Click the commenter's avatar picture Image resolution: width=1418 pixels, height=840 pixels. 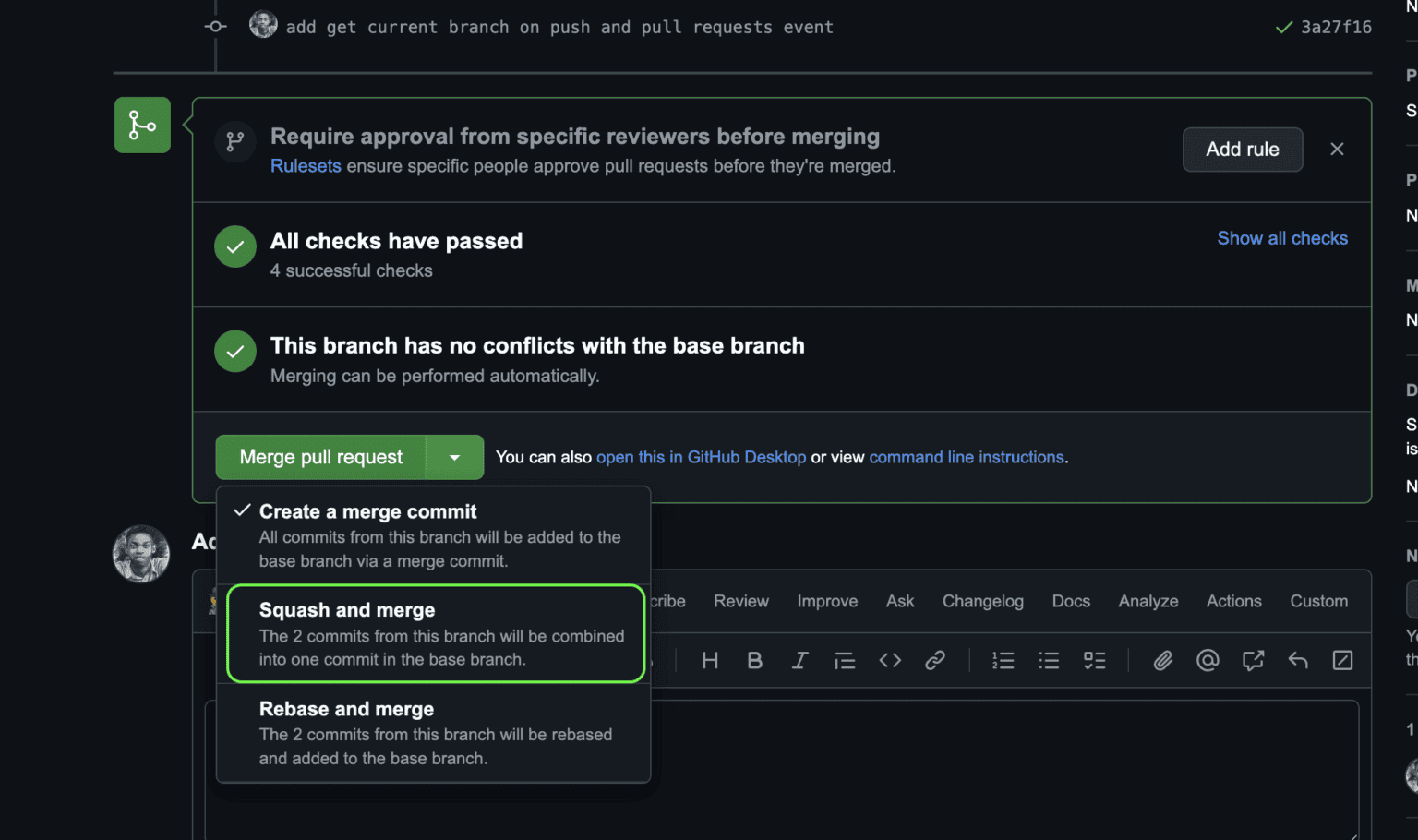[140, 554]
